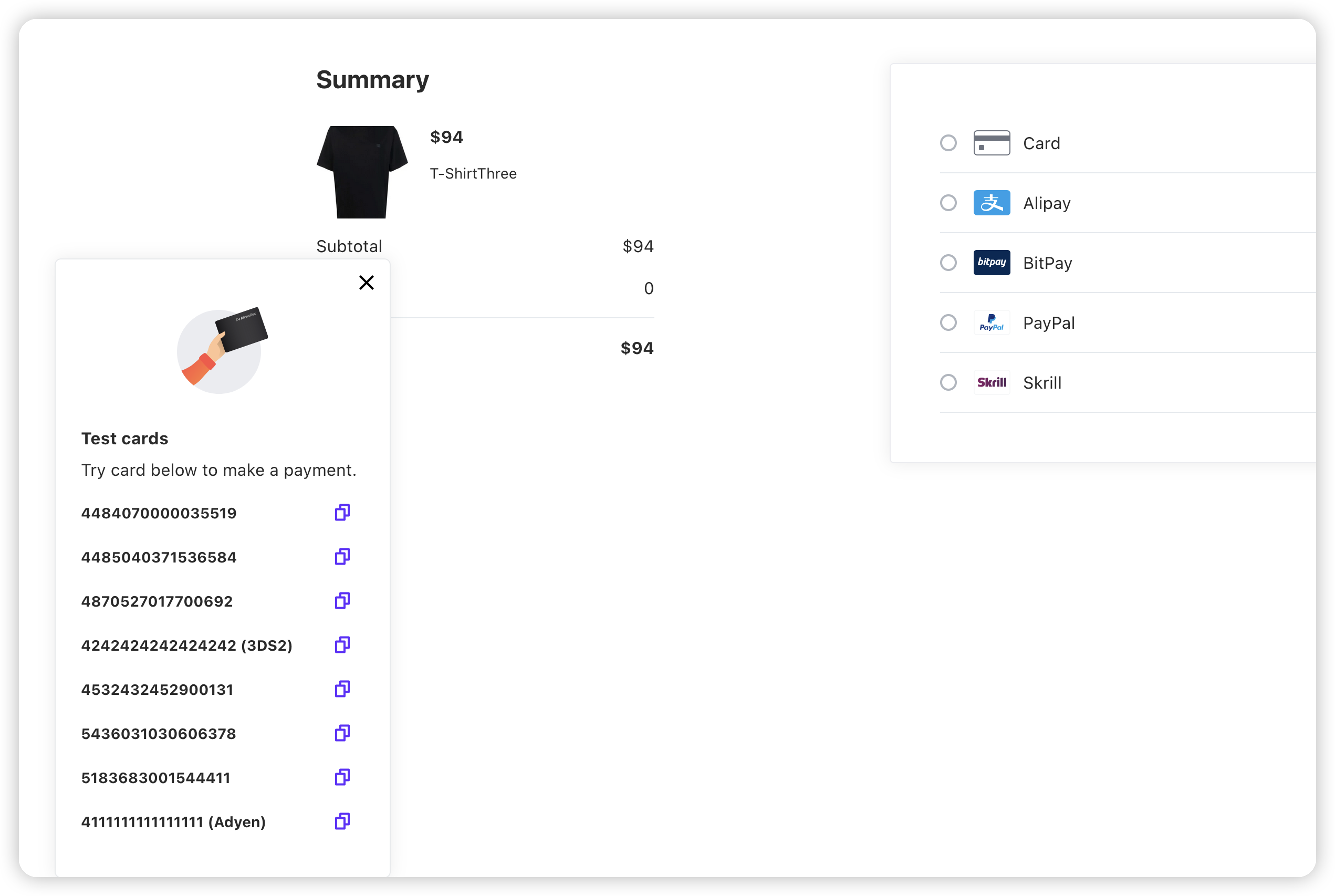Click the Alipay payment label
The height and width of the screenshot is (896, 1335).
click(x=1047, y=203)
